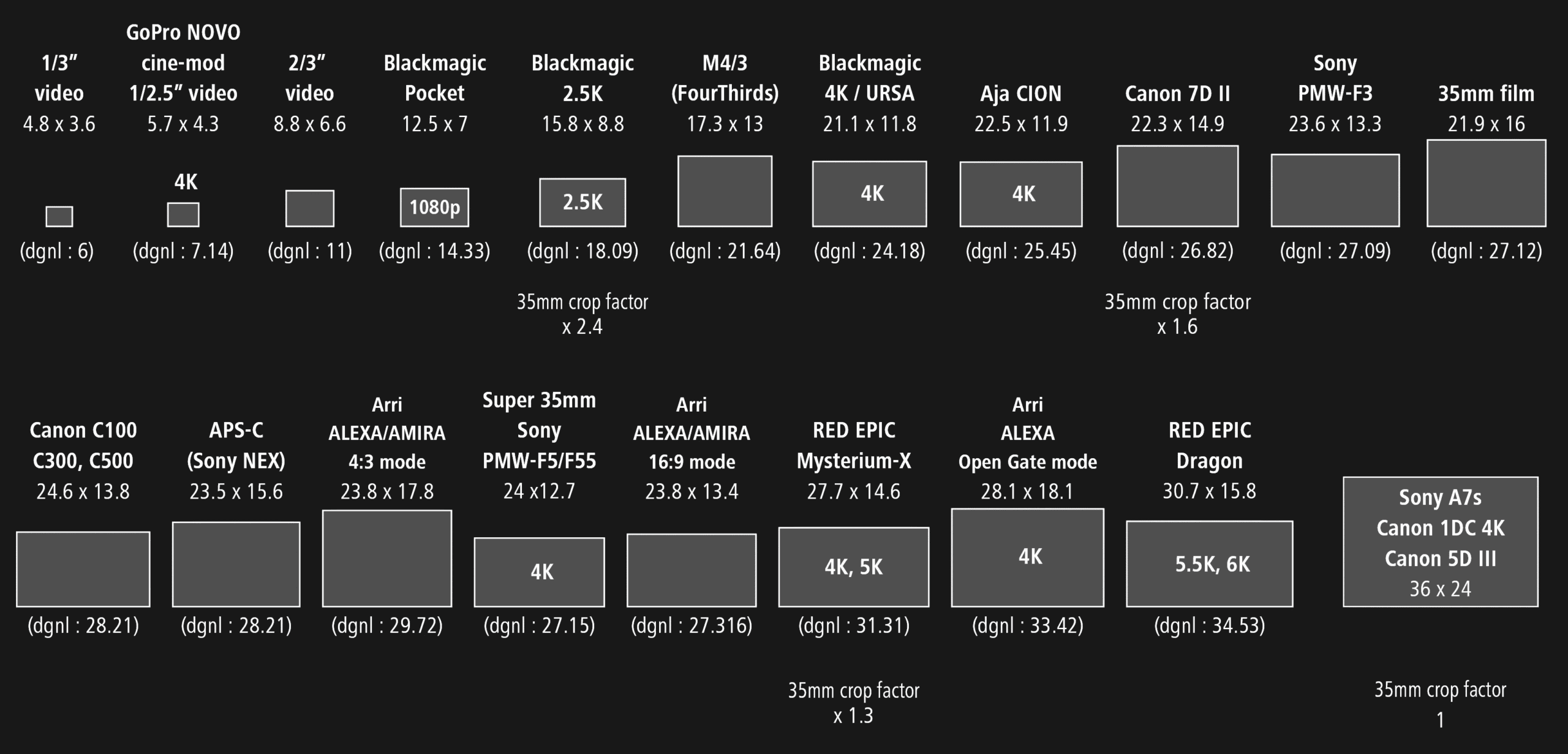Image resolution: width=1568 pixels, height=754 pixels.
Task: Click the APS-C (Sony NEX) sensor box
Action: pos(236,564)
